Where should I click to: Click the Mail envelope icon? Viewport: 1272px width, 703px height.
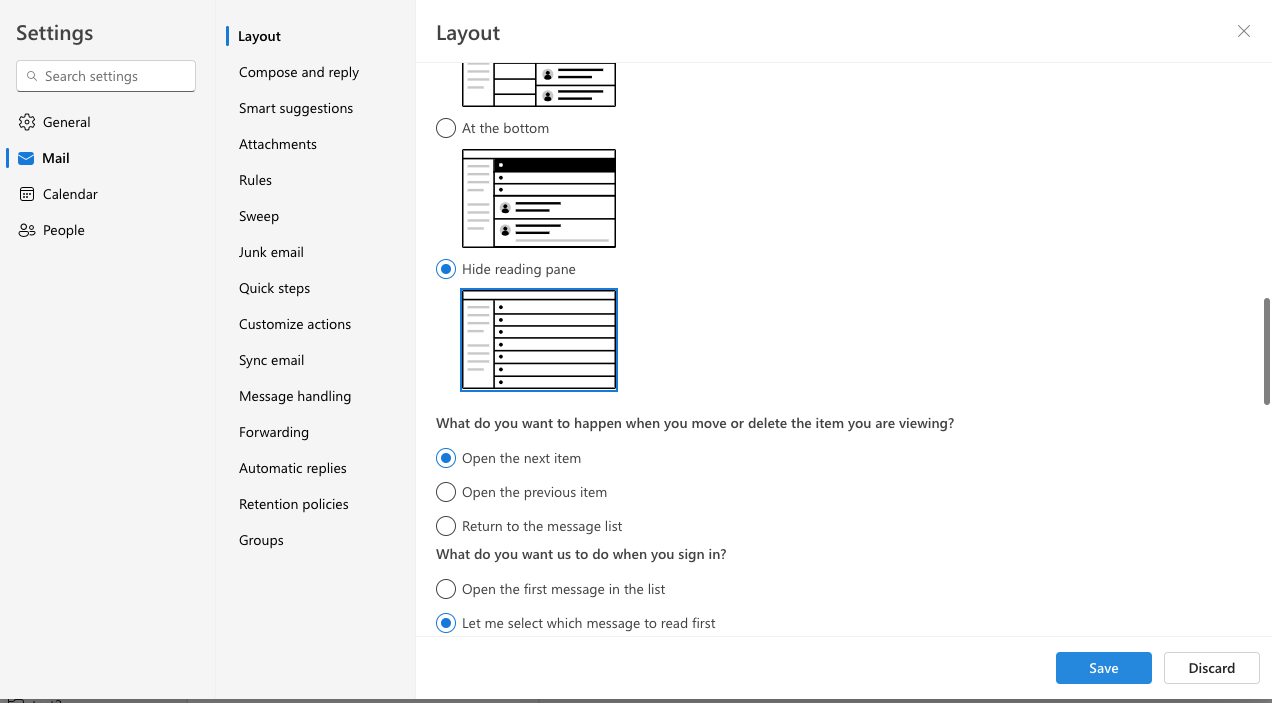point(27,158)
